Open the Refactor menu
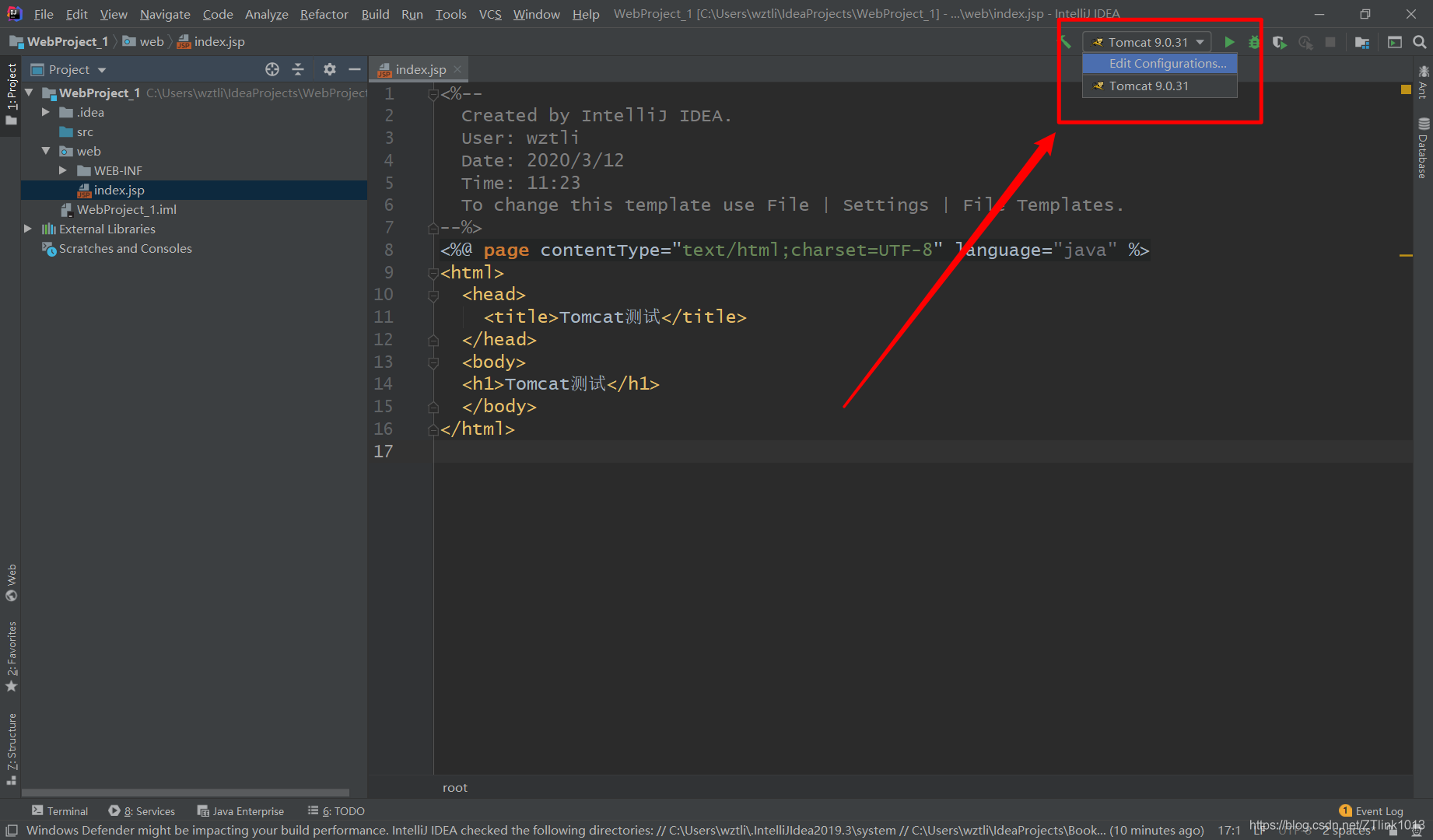The height and width of the screenshot is (840, 1433). click(324, 14)
